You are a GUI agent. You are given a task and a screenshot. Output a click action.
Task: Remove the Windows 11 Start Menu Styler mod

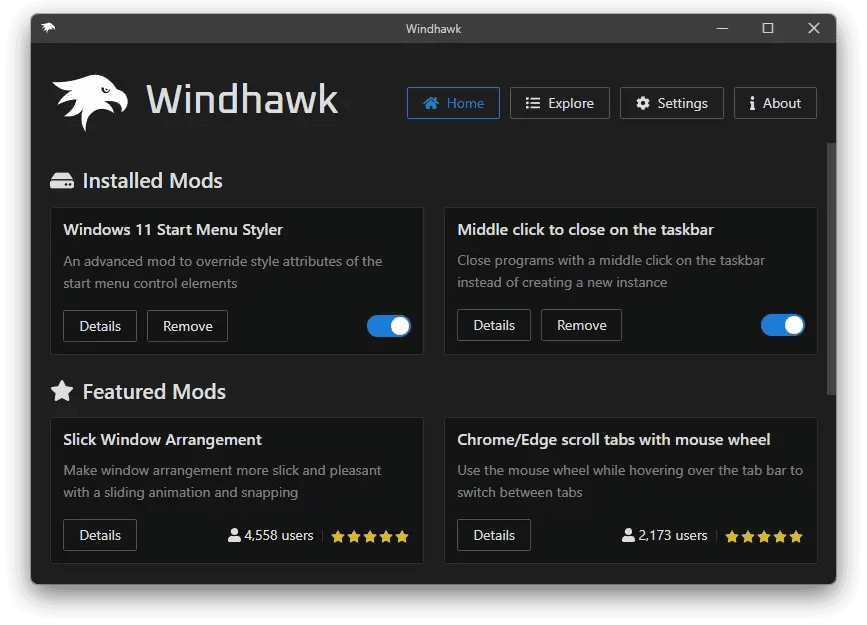[187, 326]
